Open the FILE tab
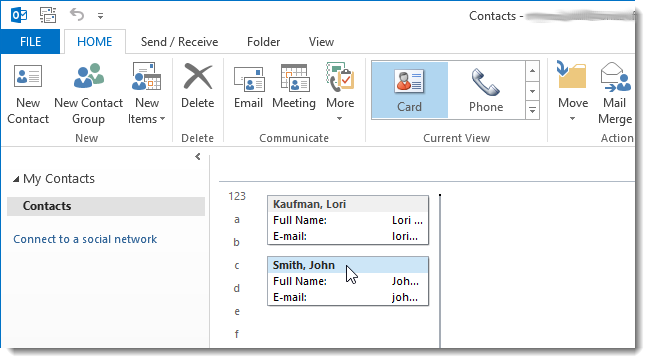Viewport: 650px width, 363px height. click(30, 42)
